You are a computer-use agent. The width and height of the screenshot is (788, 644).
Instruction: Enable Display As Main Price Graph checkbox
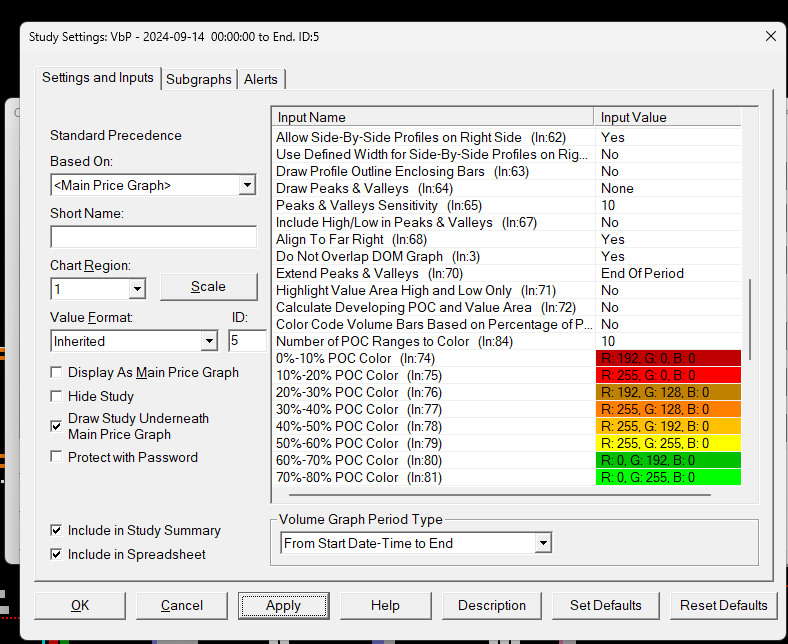point(57,373)
